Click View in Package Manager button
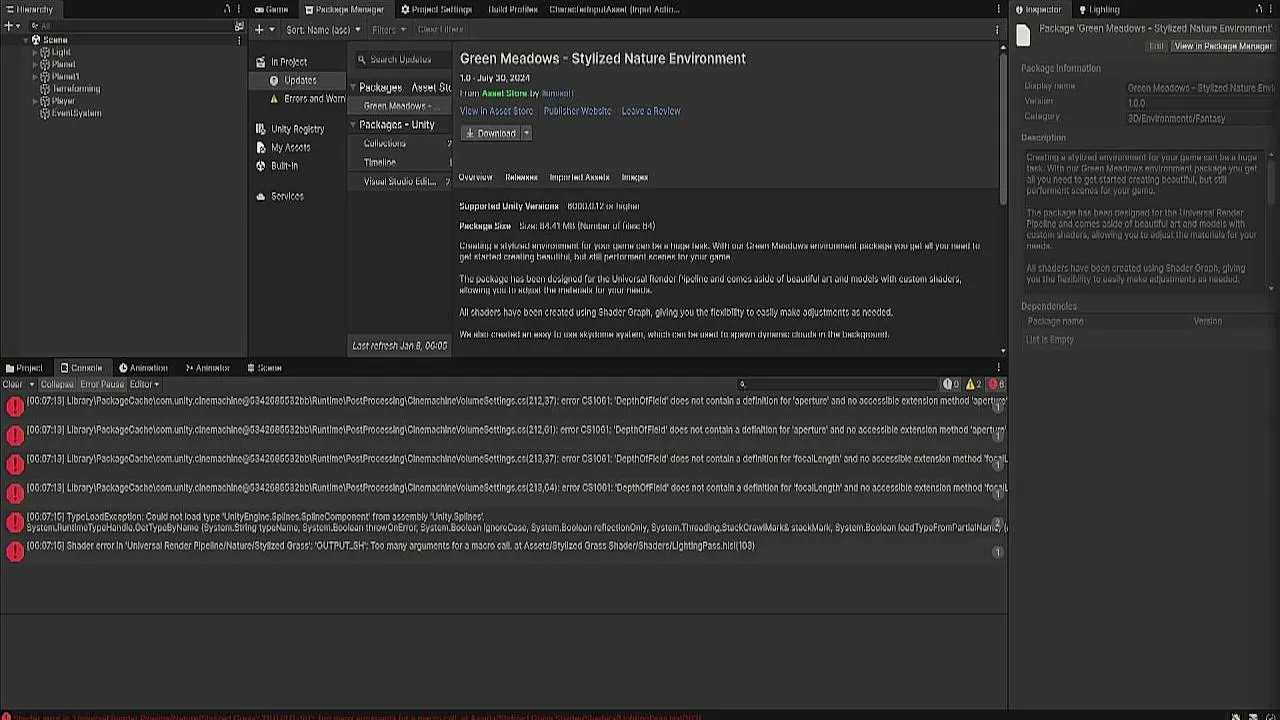1280x720 pixels. [x=1222, y=46]
